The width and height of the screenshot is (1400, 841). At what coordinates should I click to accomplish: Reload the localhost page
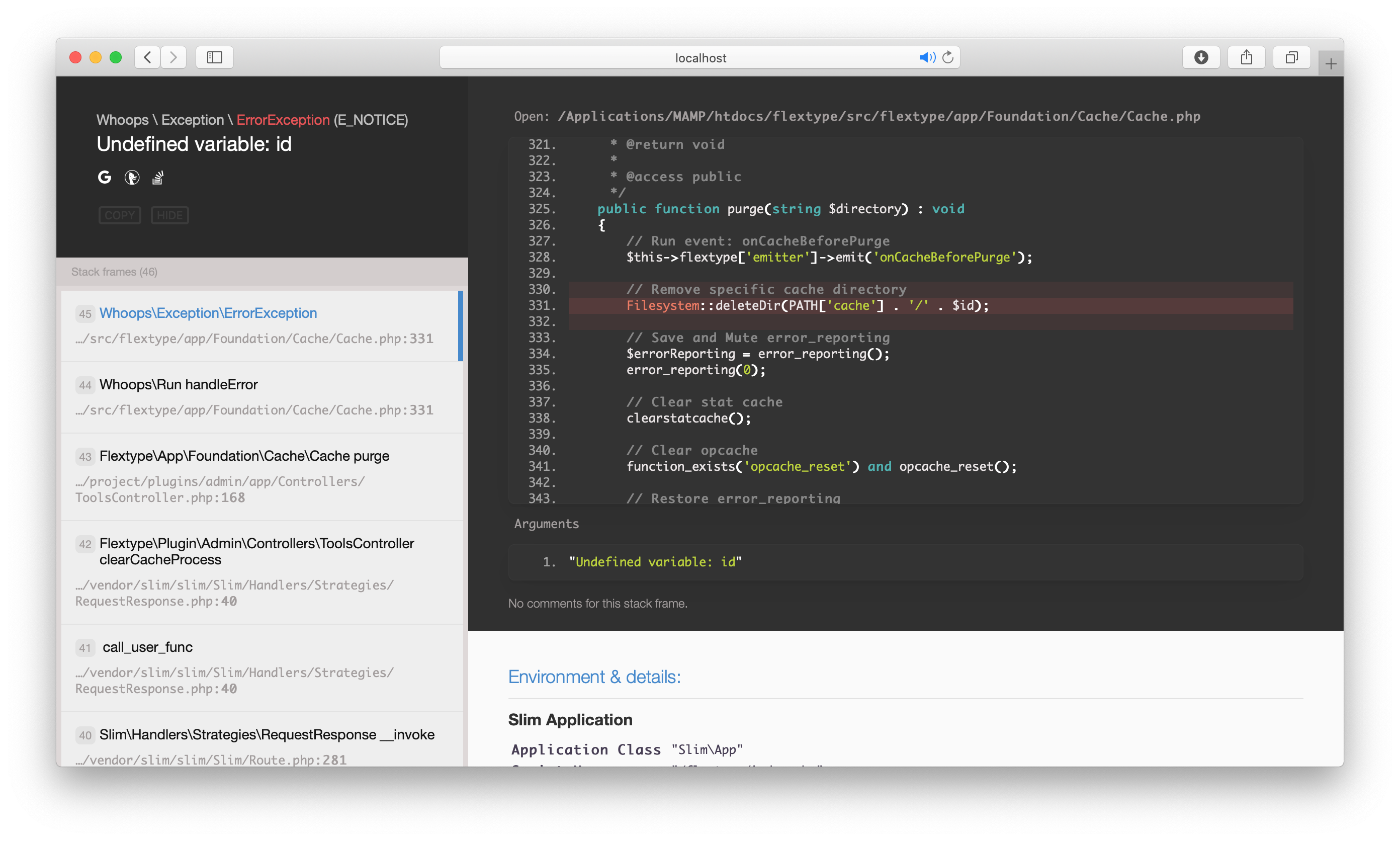[948, 57]
